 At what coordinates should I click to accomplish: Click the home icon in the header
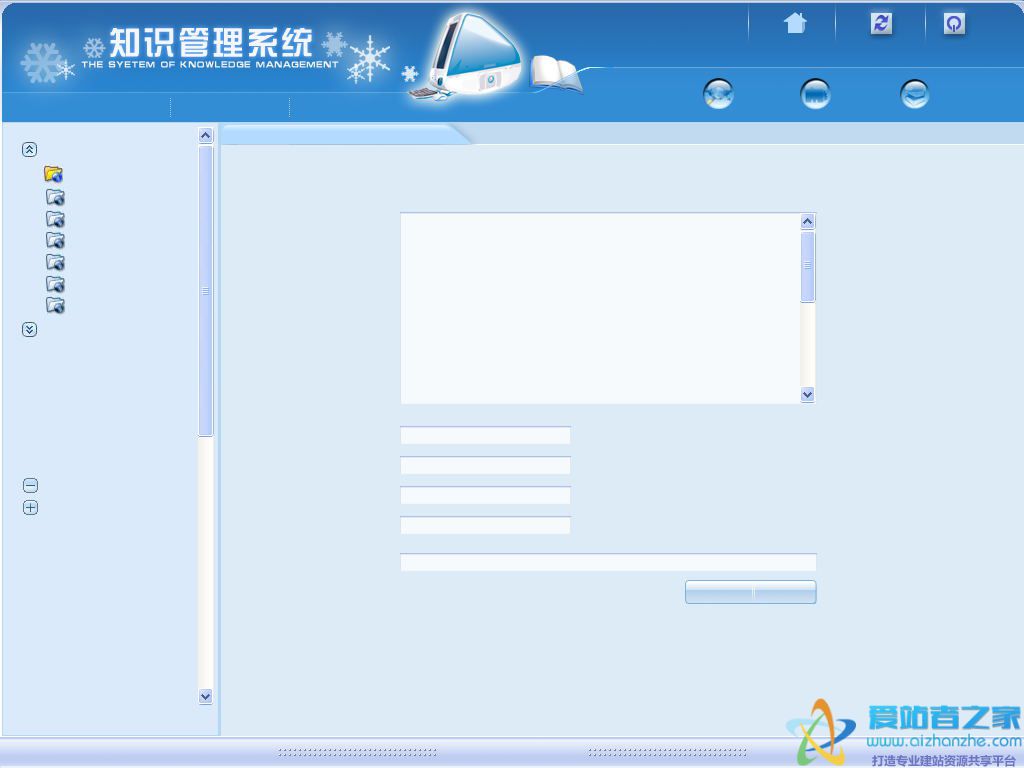click(795, 24)
